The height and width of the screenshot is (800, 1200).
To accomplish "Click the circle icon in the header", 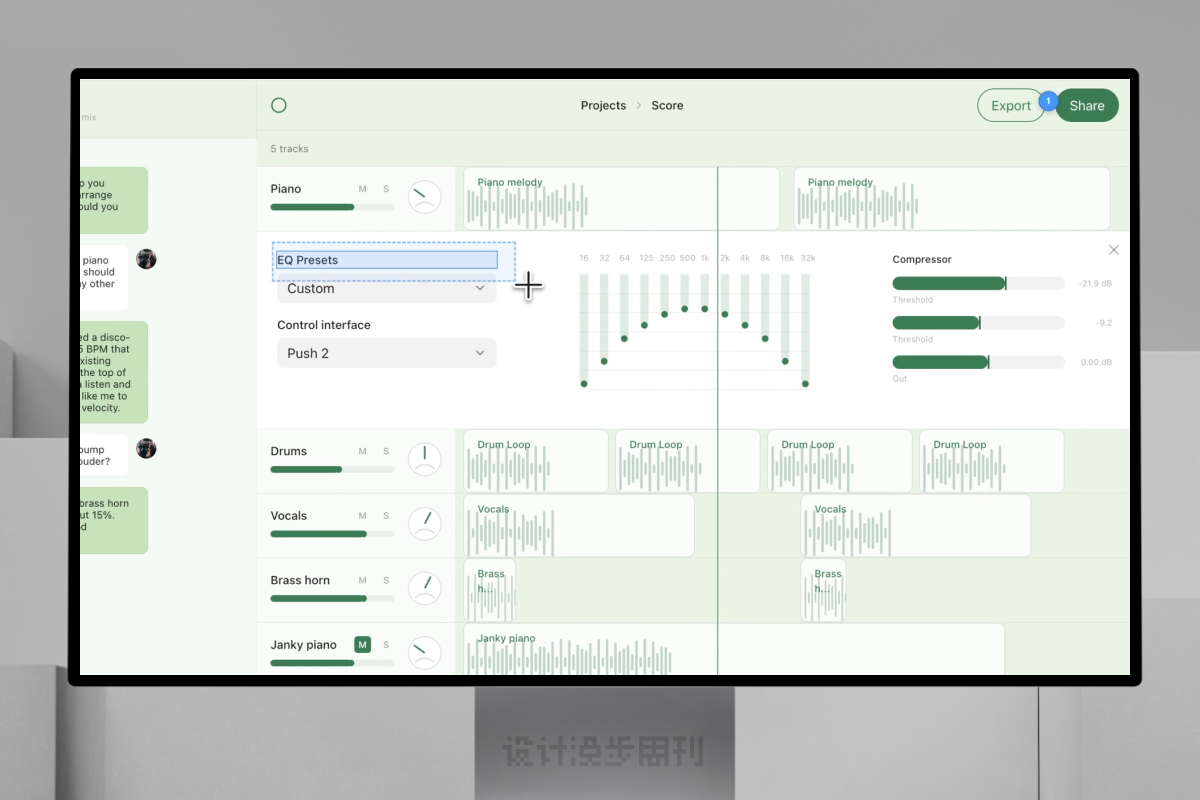I will click(279, 105).
